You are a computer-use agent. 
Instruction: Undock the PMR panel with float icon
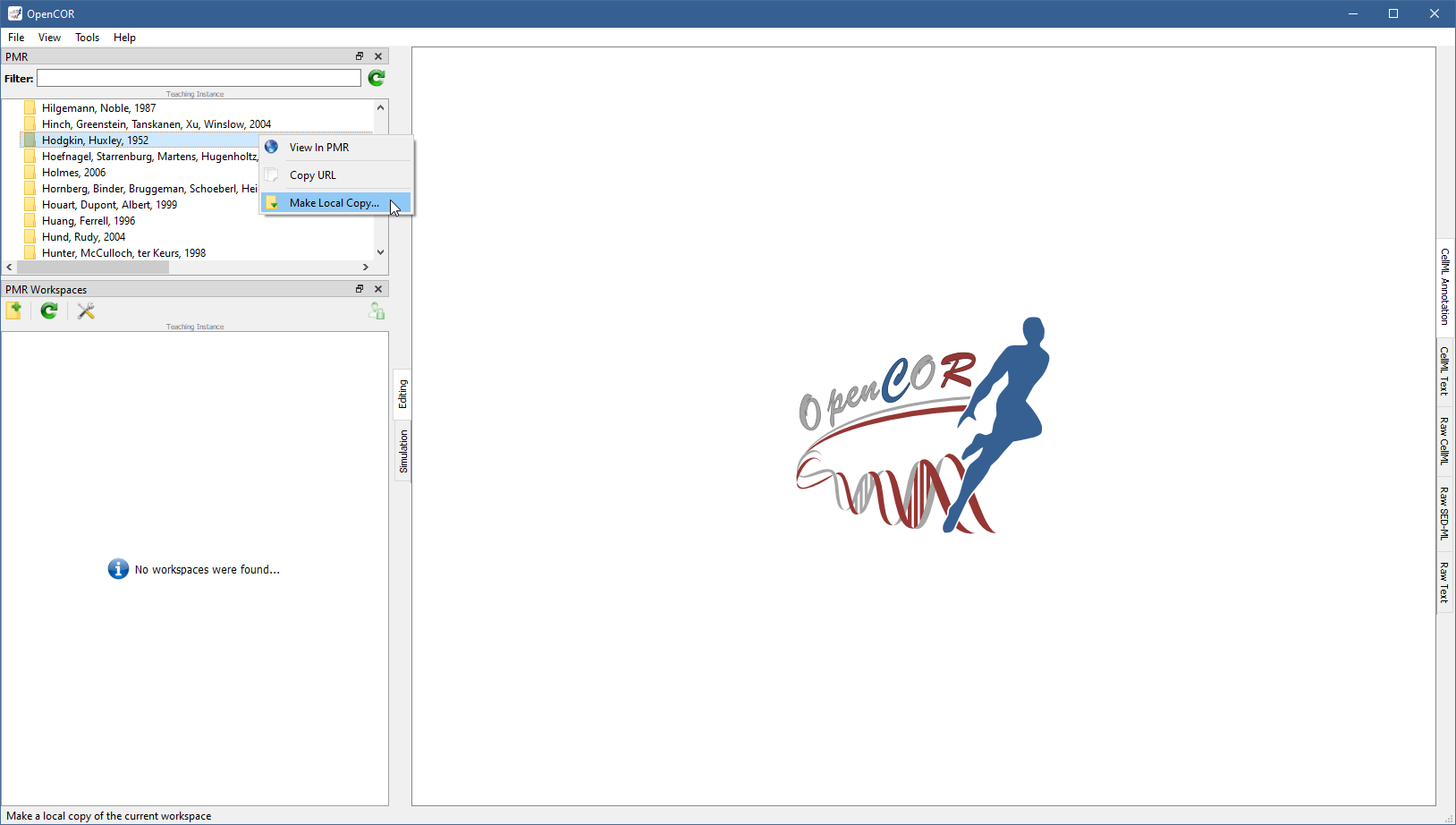[x=360, y=56]
